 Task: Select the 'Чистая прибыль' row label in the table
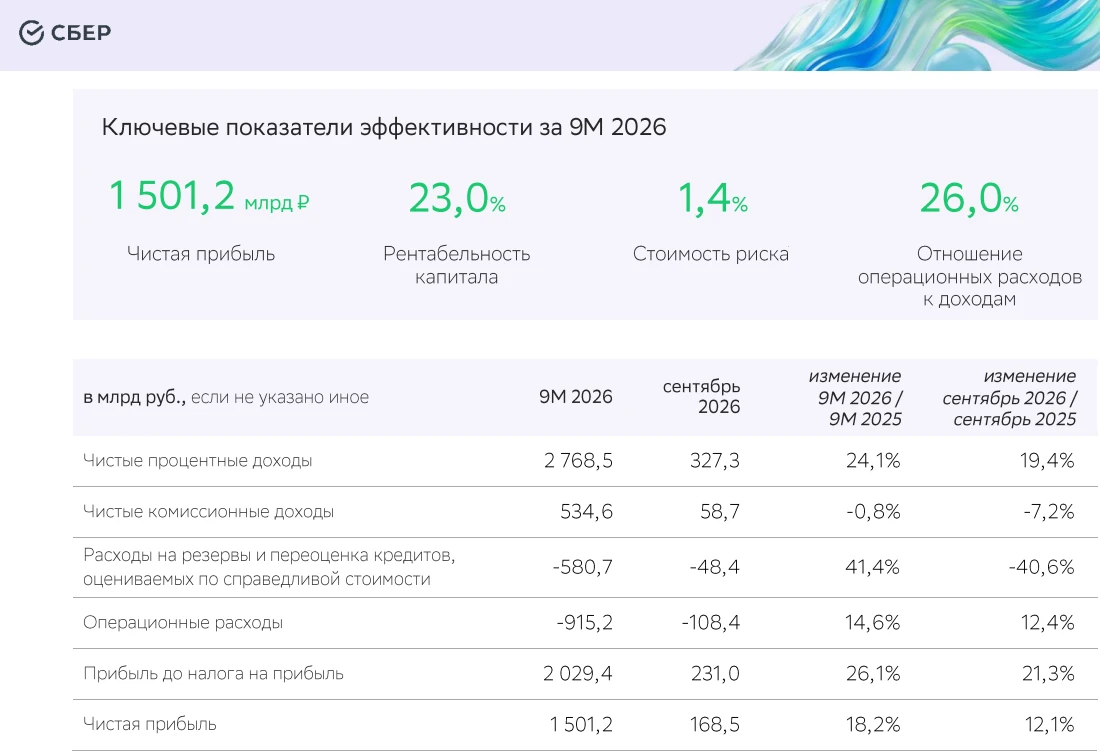tap(149, 724)
